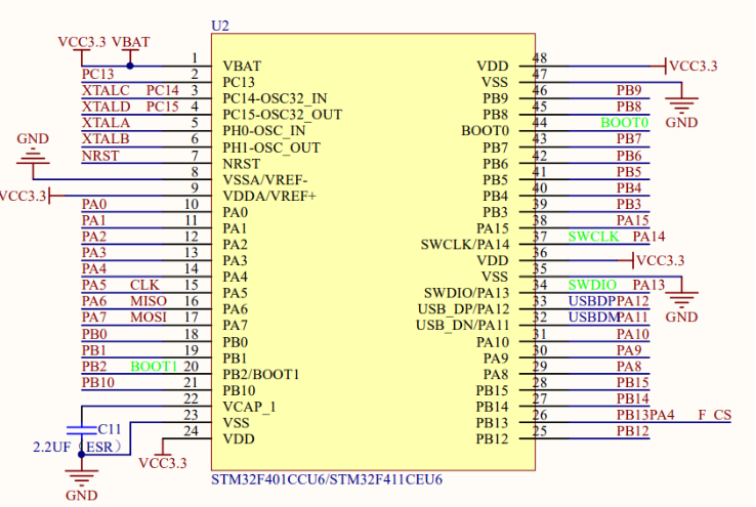
Task: Select the PB2/BOOT1 pin name
Action: tap(261, 374)
